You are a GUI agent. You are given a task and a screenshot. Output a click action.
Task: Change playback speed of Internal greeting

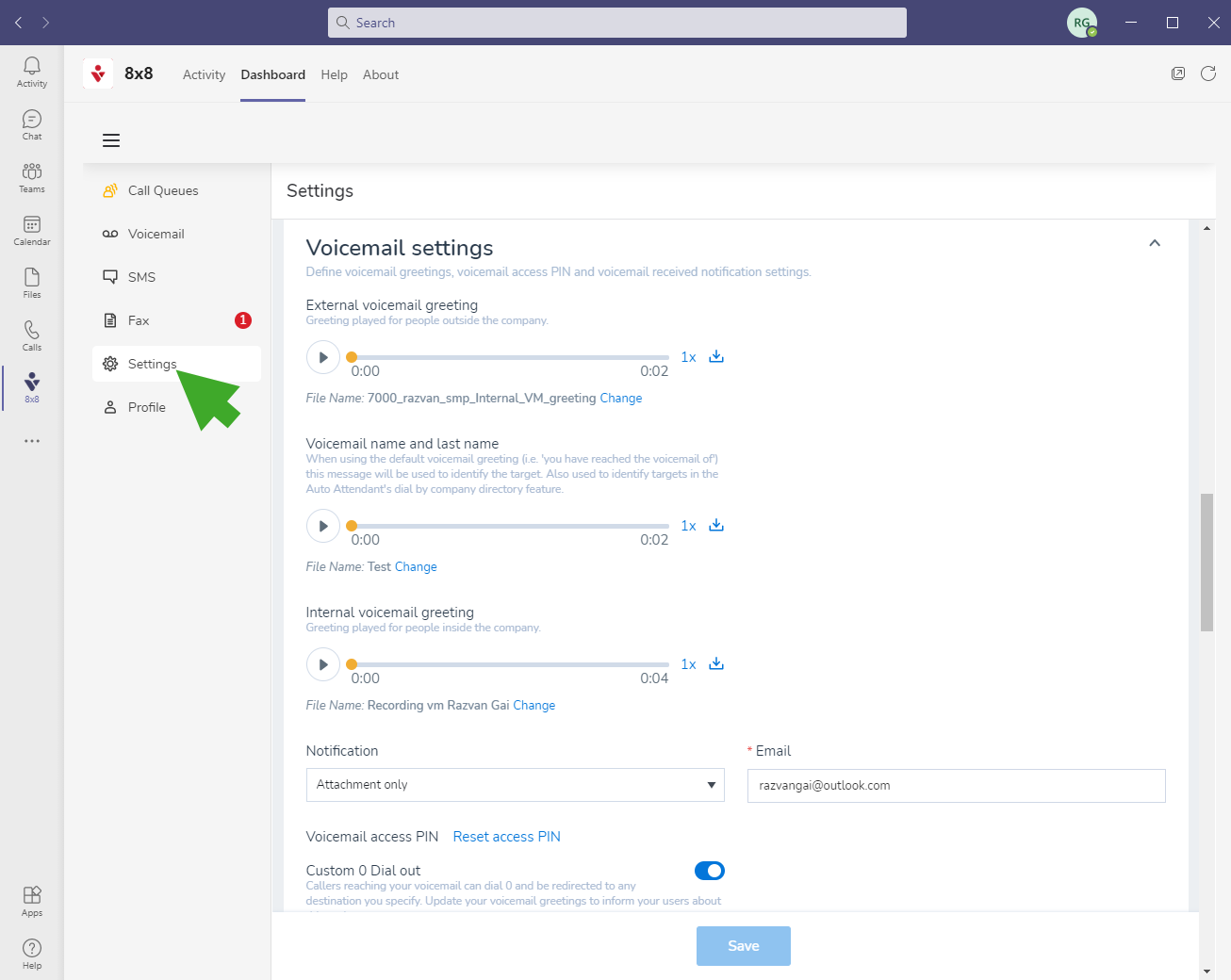coord(688,664)
